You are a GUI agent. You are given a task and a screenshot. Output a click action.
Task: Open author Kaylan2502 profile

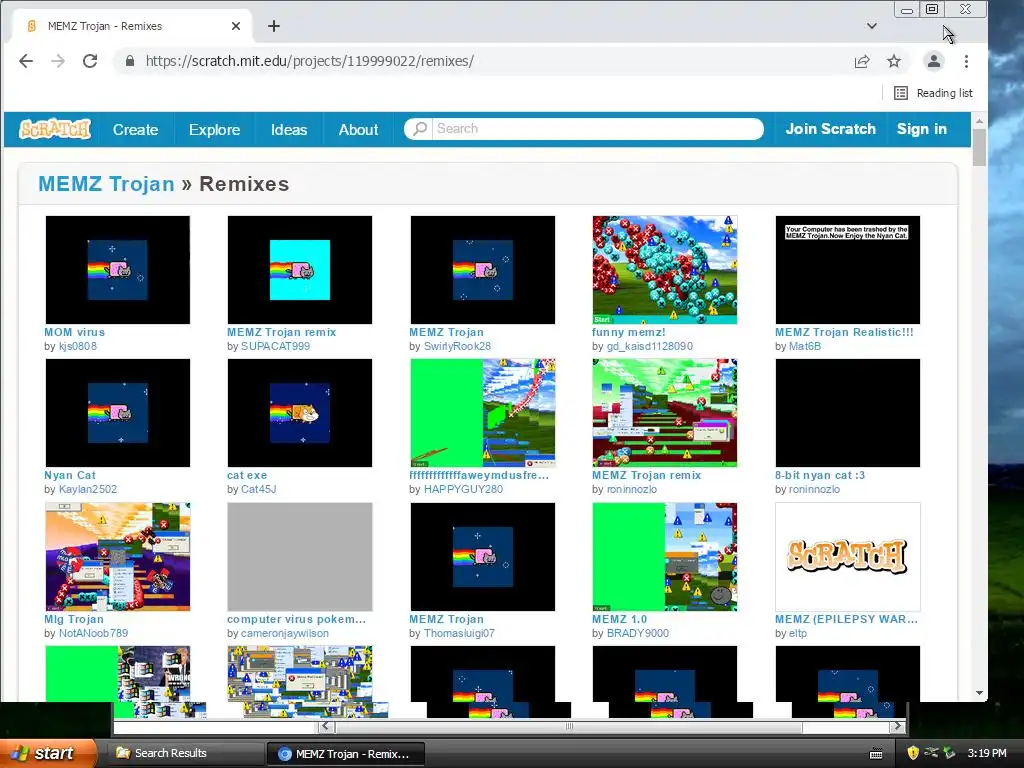click(88, 489)
